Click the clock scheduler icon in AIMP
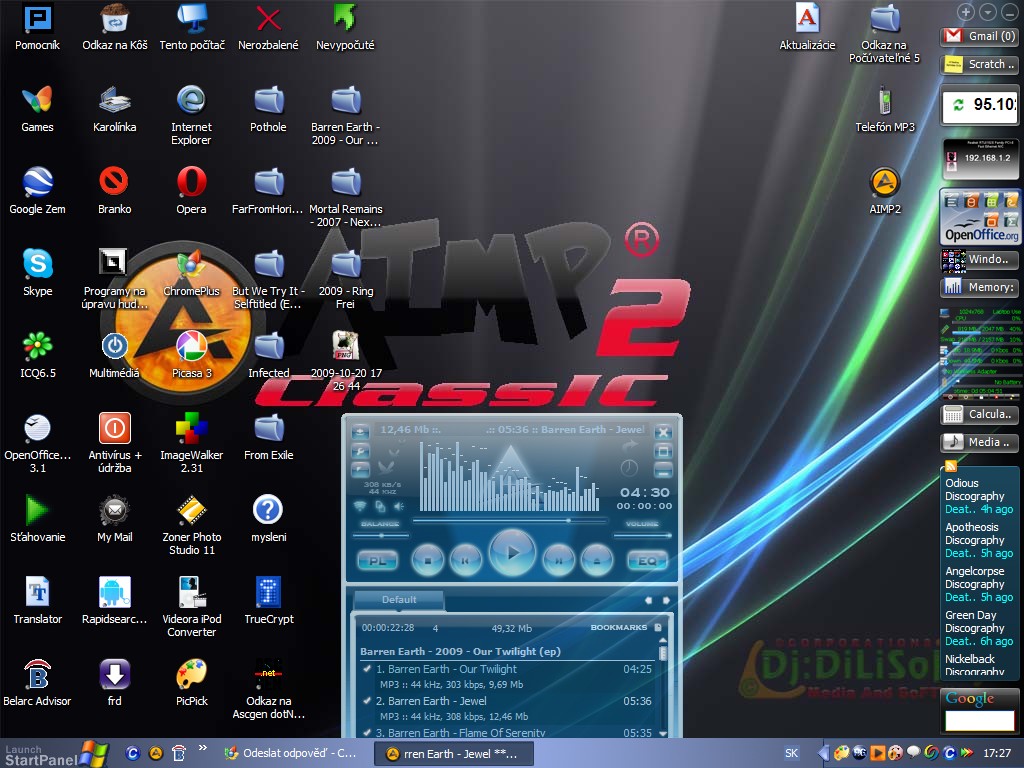 click(629, 467)
